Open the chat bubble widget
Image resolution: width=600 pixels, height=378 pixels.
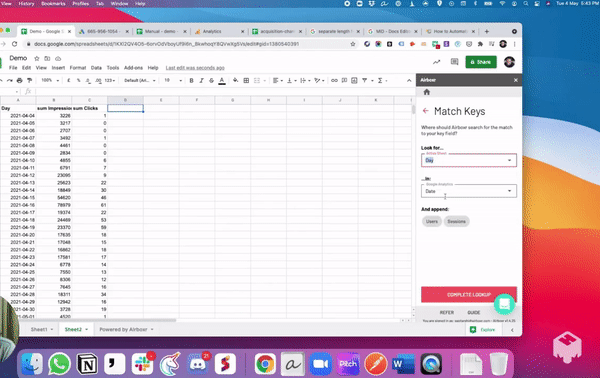[x=504, y=305]
